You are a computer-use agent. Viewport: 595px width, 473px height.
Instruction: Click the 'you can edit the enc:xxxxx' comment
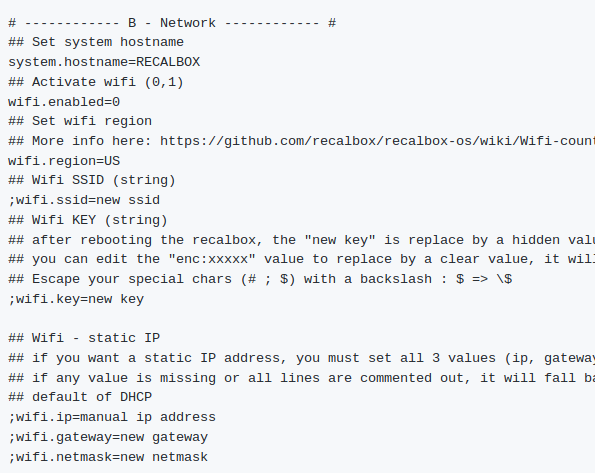coord(301,259)
